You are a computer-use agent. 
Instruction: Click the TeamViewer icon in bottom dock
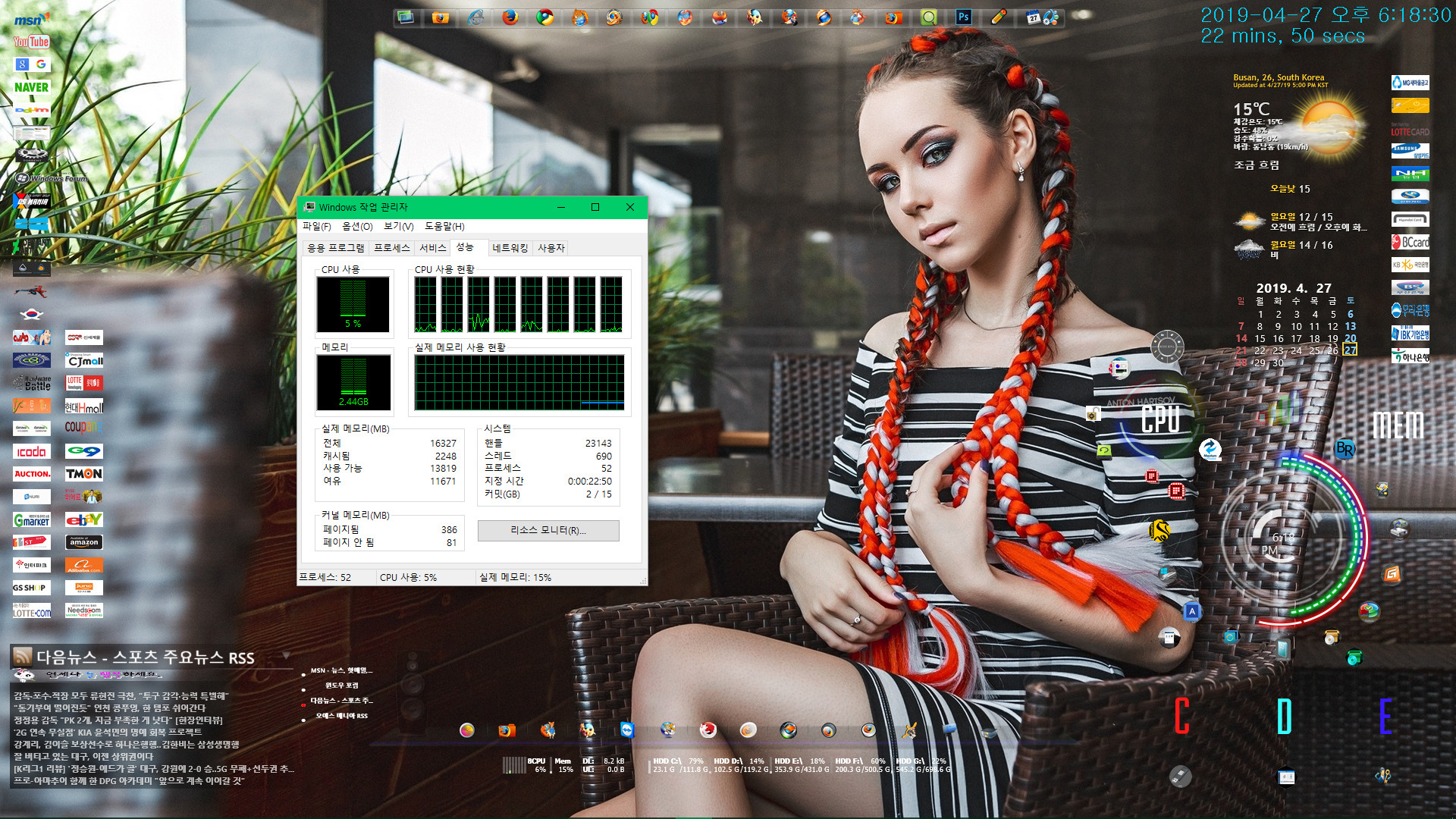626,730
